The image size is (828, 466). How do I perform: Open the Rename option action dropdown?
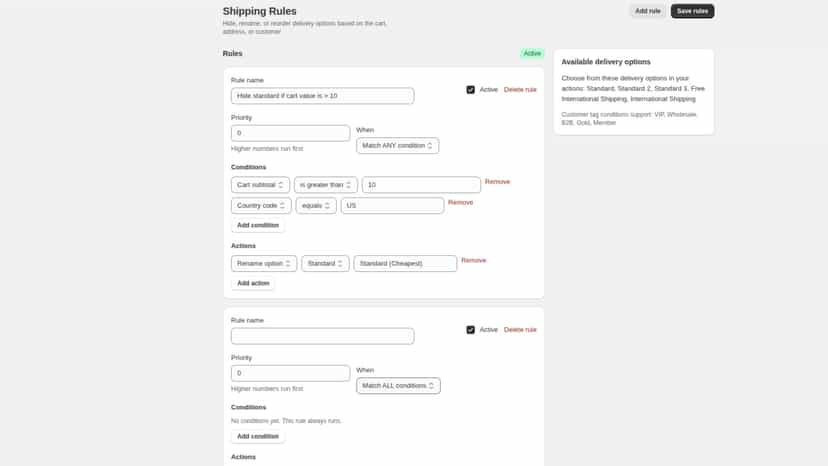point(264,263)
